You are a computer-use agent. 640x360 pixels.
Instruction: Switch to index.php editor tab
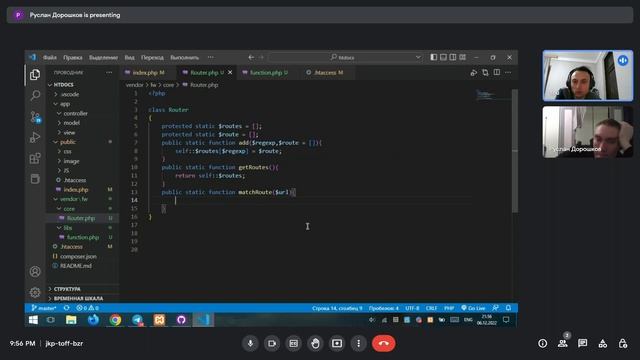click(149, 73)
